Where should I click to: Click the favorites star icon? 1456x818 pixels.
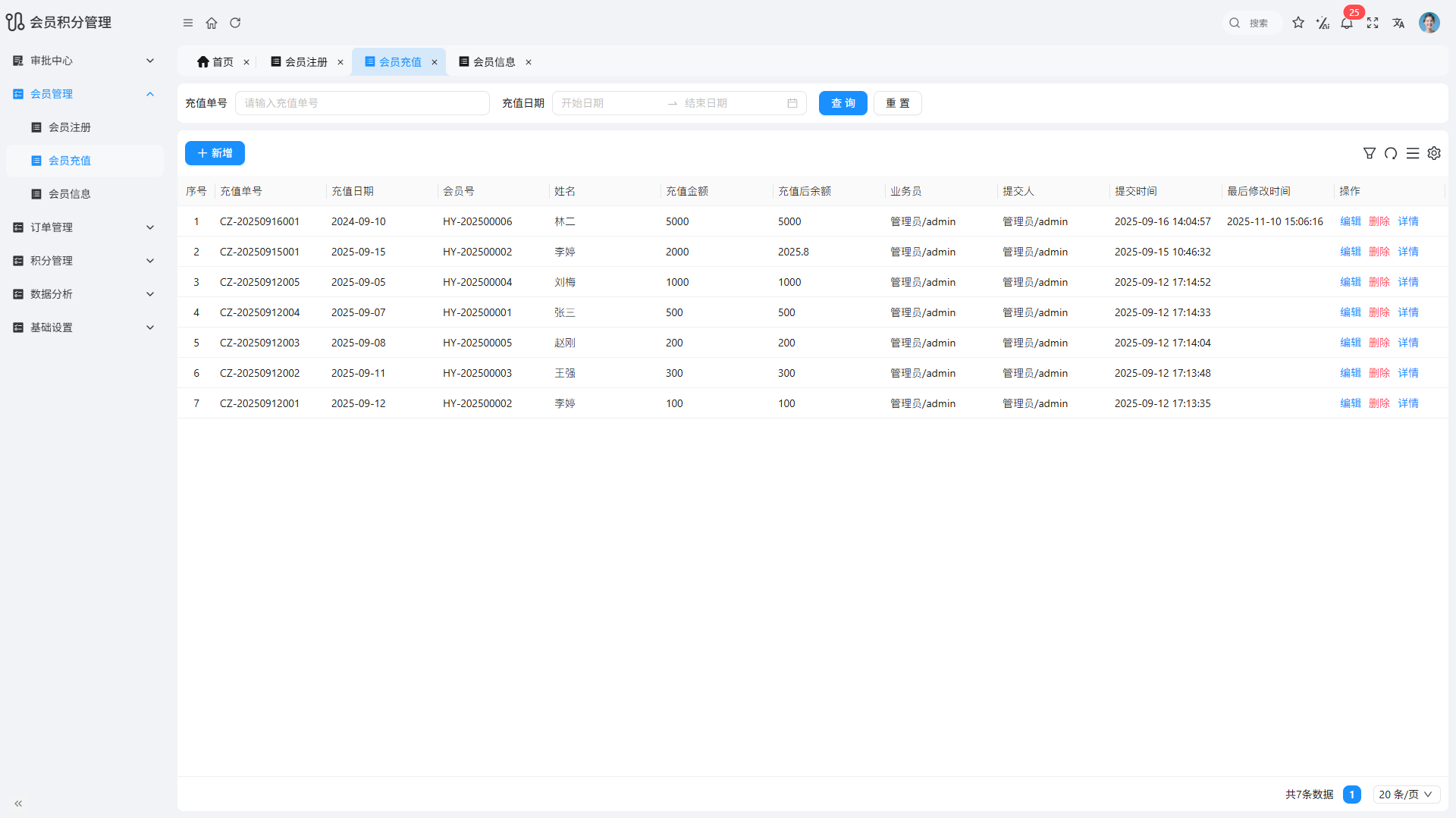1298,23
